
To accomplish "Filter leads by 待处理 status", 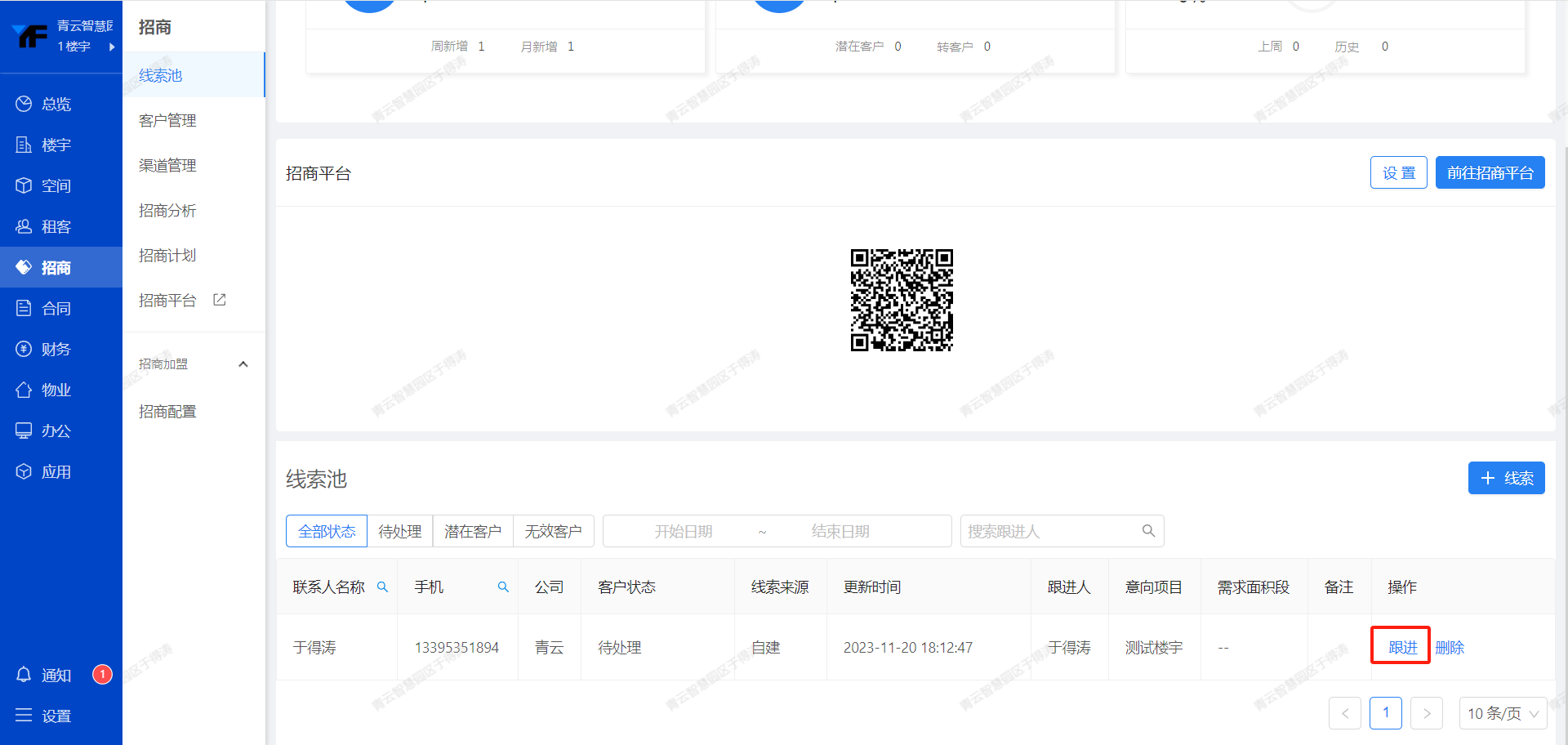I will tap(399, 531).
